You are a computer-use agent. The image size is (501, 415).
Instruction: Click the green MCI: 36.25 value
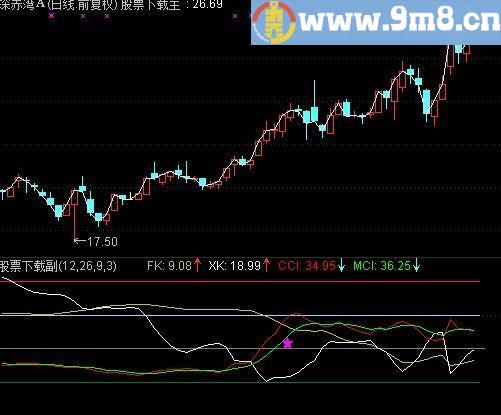pos(382,266)
